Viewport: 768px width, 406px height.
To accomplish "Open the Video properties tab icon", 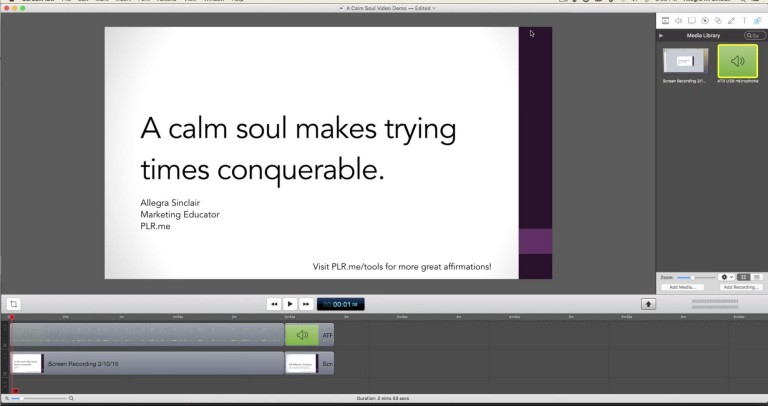I will [x=665, y=21].
